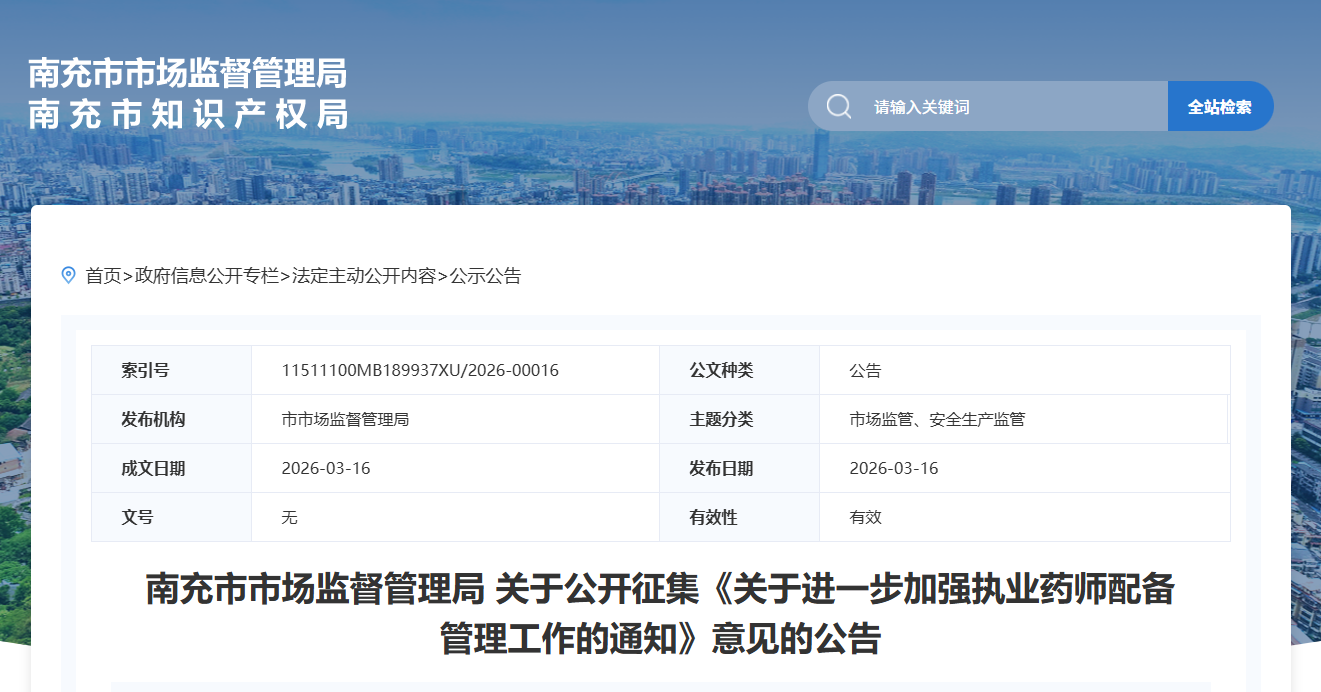
Task: Click the 成文日期 value 2026-03-16
Action: [x=326, y=469]
